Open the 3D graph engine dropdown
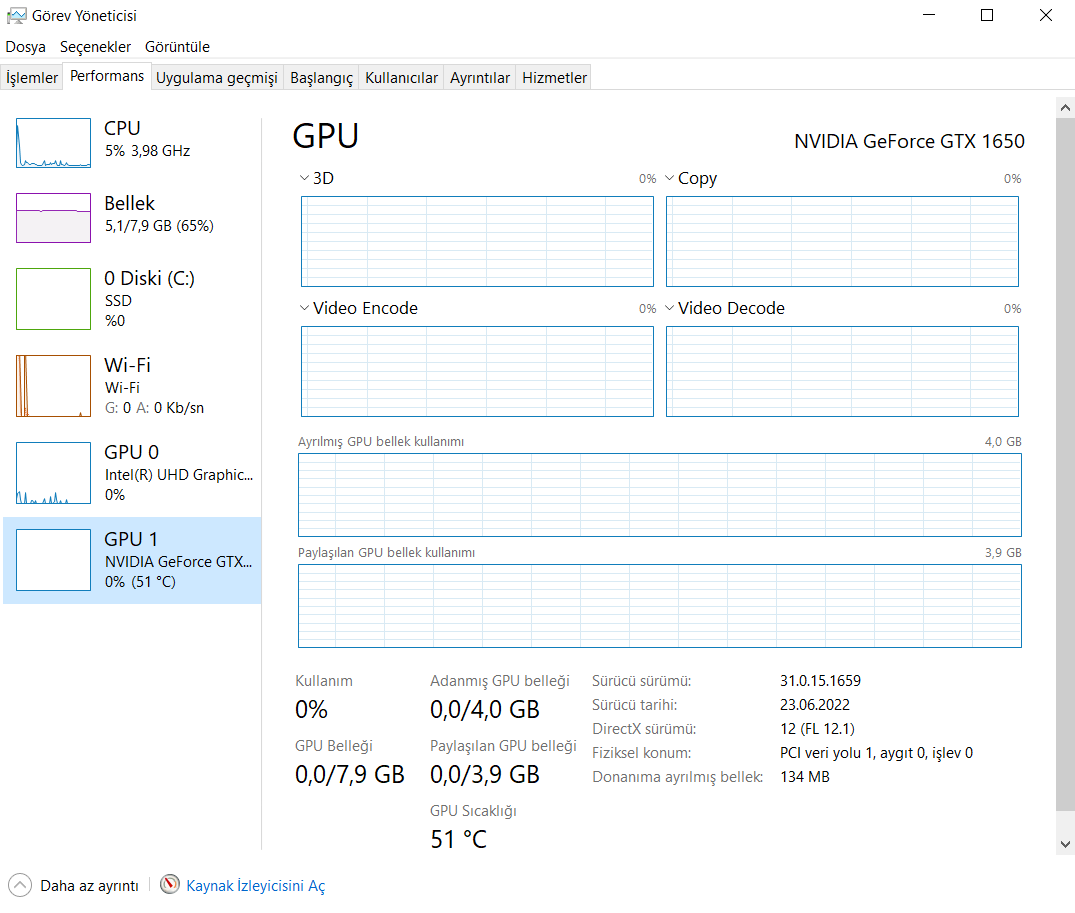Image resolution: width=1075 pixels, height=913 pixels. click(304, 179)
